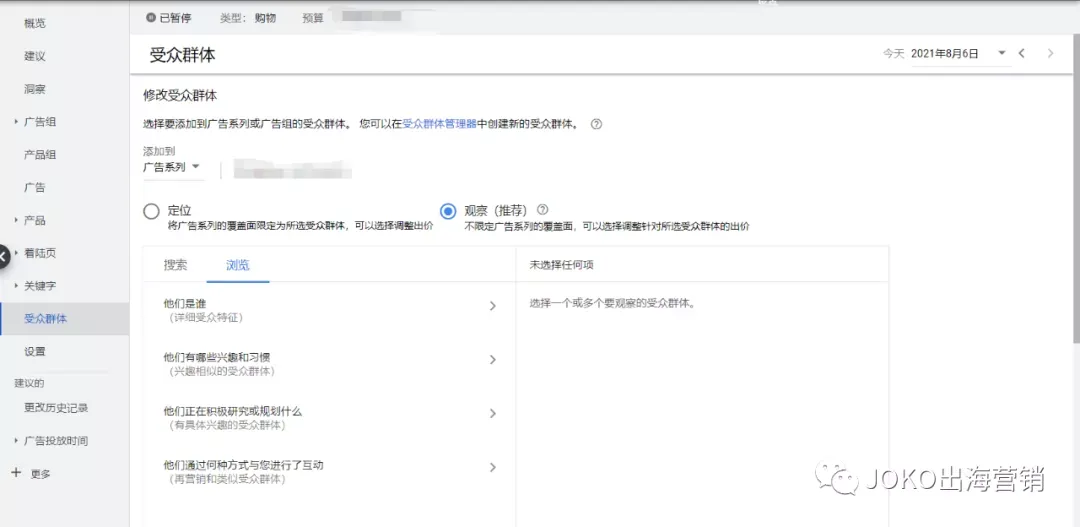
Task: Click the plus 更多 item
Action: (x=32, y=473)
